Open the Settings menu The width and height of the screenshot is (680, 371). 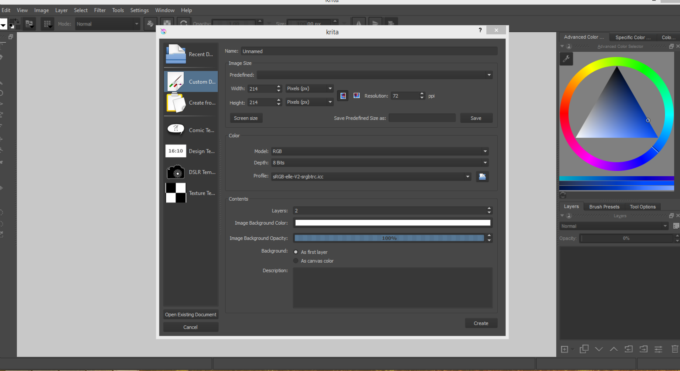pos(139,10)
